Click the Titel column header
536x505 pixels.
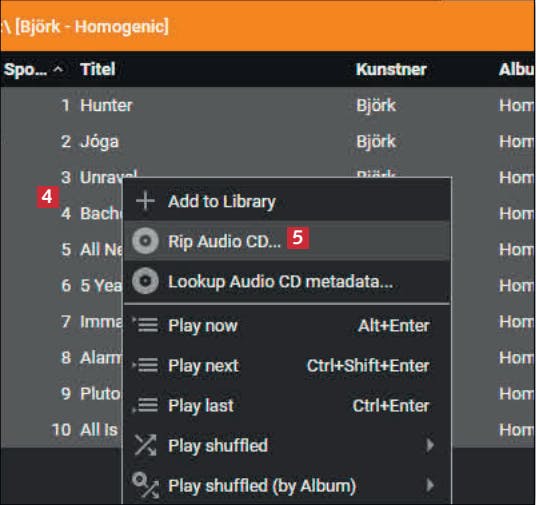tap(98, 69)
